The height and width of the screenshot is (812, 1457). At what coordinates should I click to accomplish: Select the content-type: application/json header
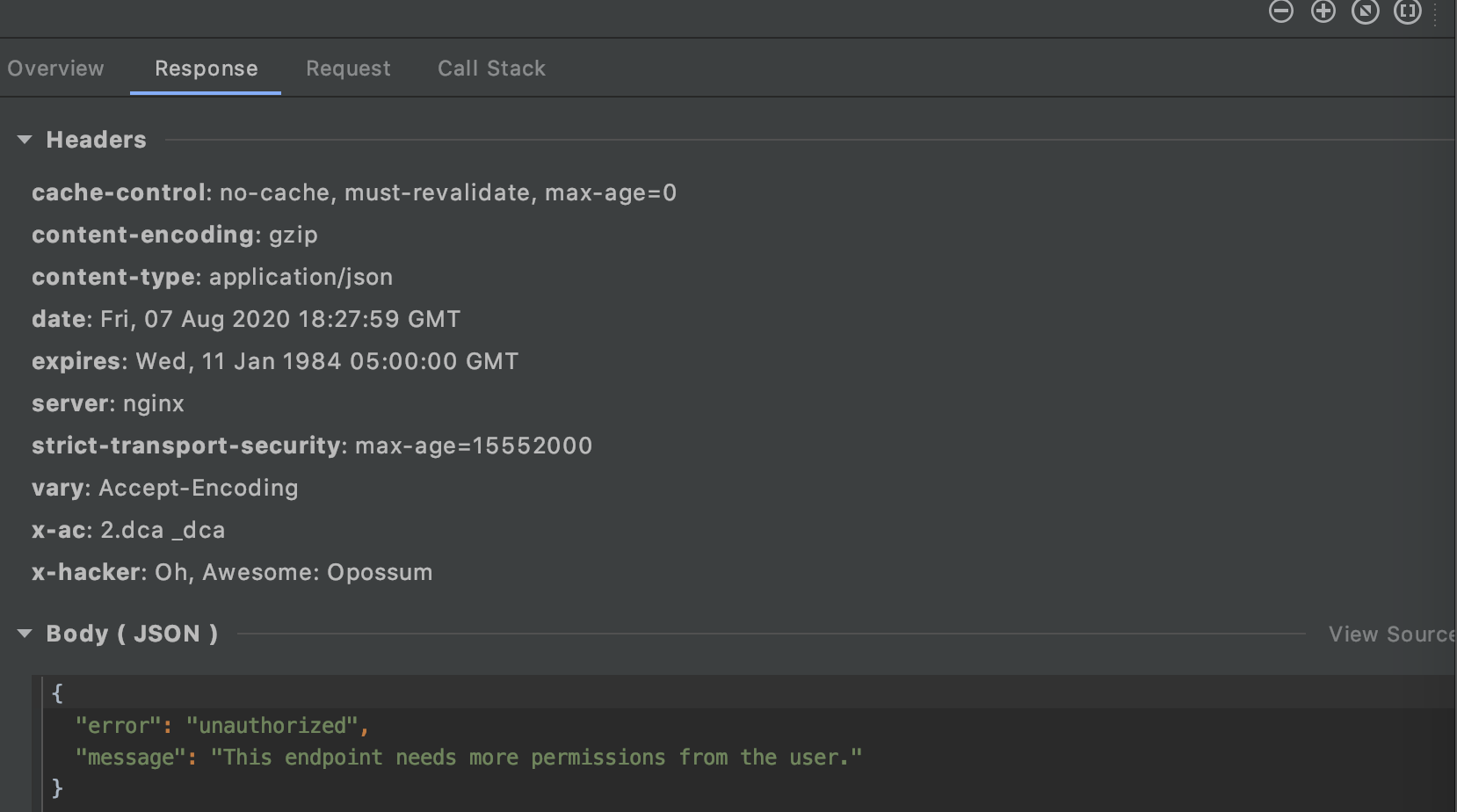[x=211, y=276]
